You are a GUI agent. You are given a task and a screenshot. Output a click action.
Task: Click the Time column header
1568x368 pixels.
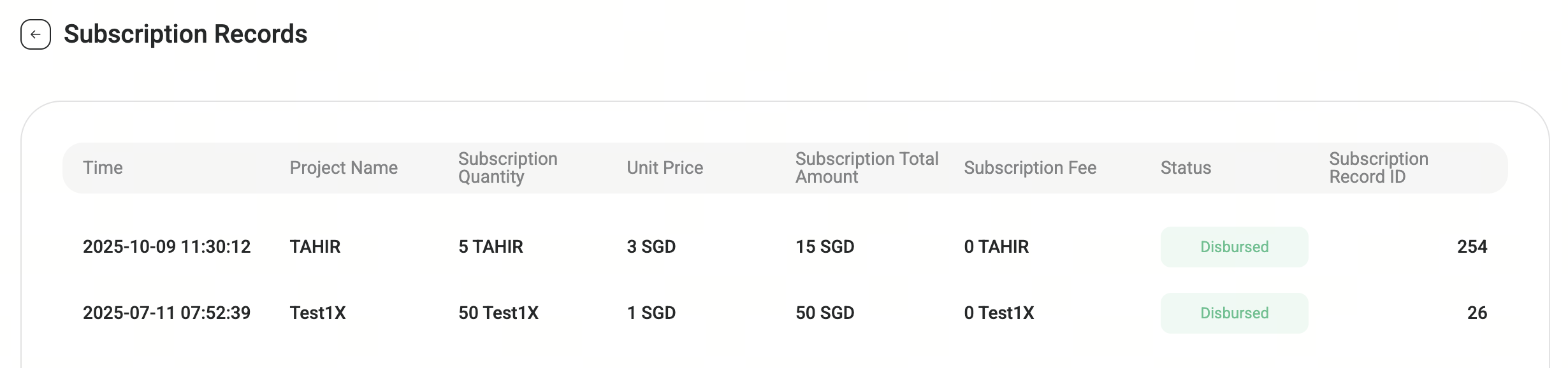coord(103,168)
